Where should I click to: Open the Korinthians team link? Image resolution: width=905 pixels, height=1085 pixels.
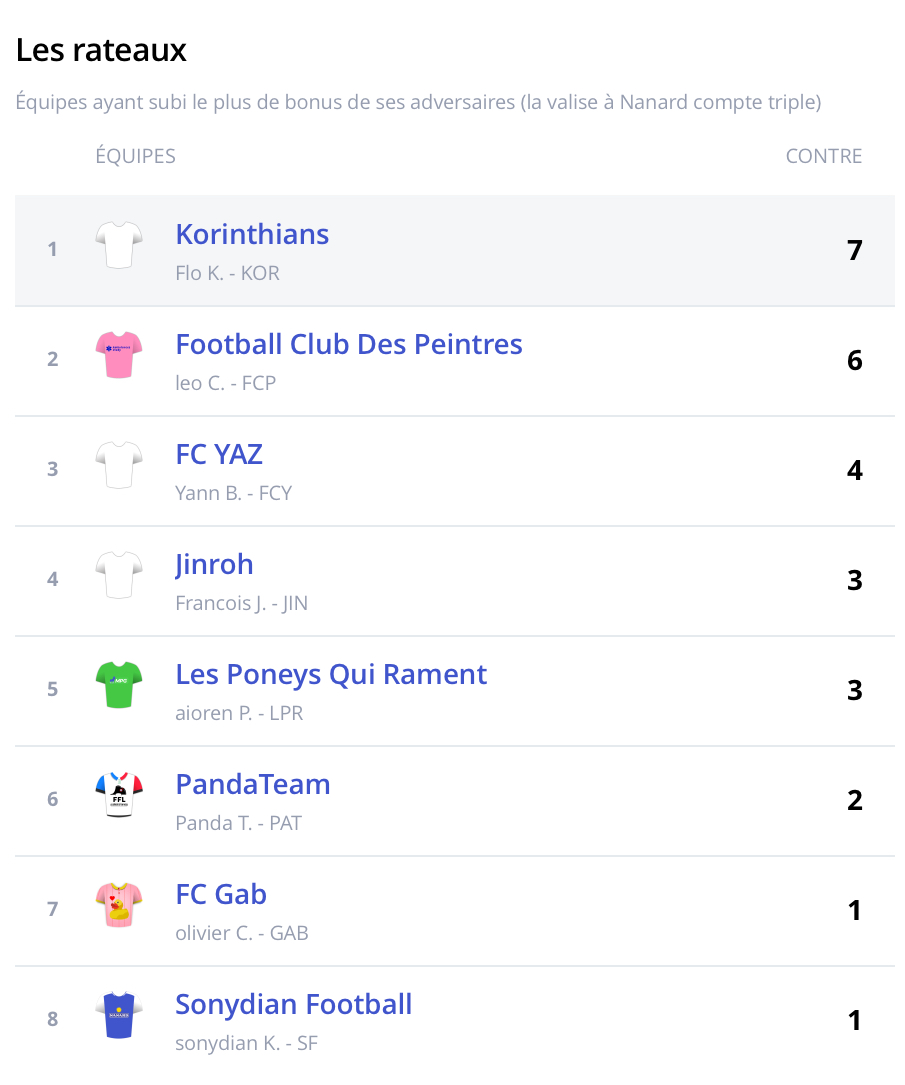pyautogui.click(x=252, y=234)
